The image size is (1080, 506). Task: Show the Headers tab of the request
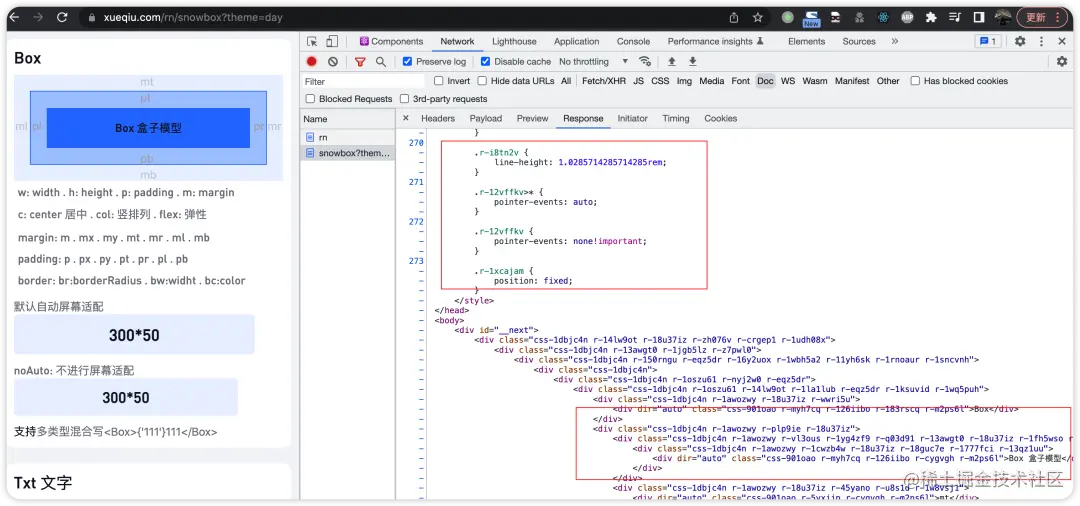pos(438,118)
